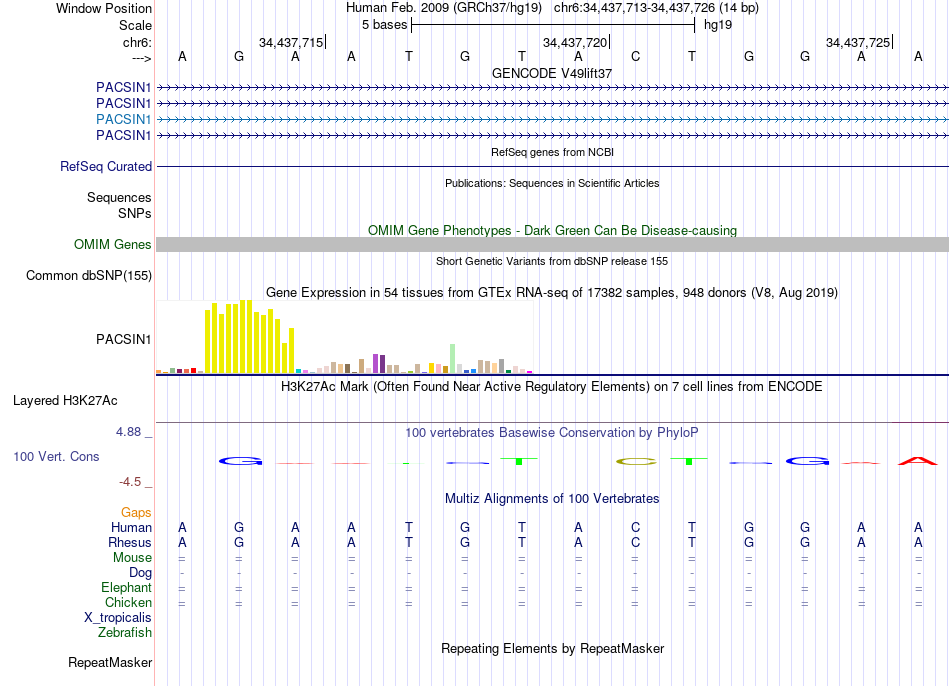Click the 34,437,715 position marker
Viewport: 950px width, 686px height.
click(x=291, y=42)
